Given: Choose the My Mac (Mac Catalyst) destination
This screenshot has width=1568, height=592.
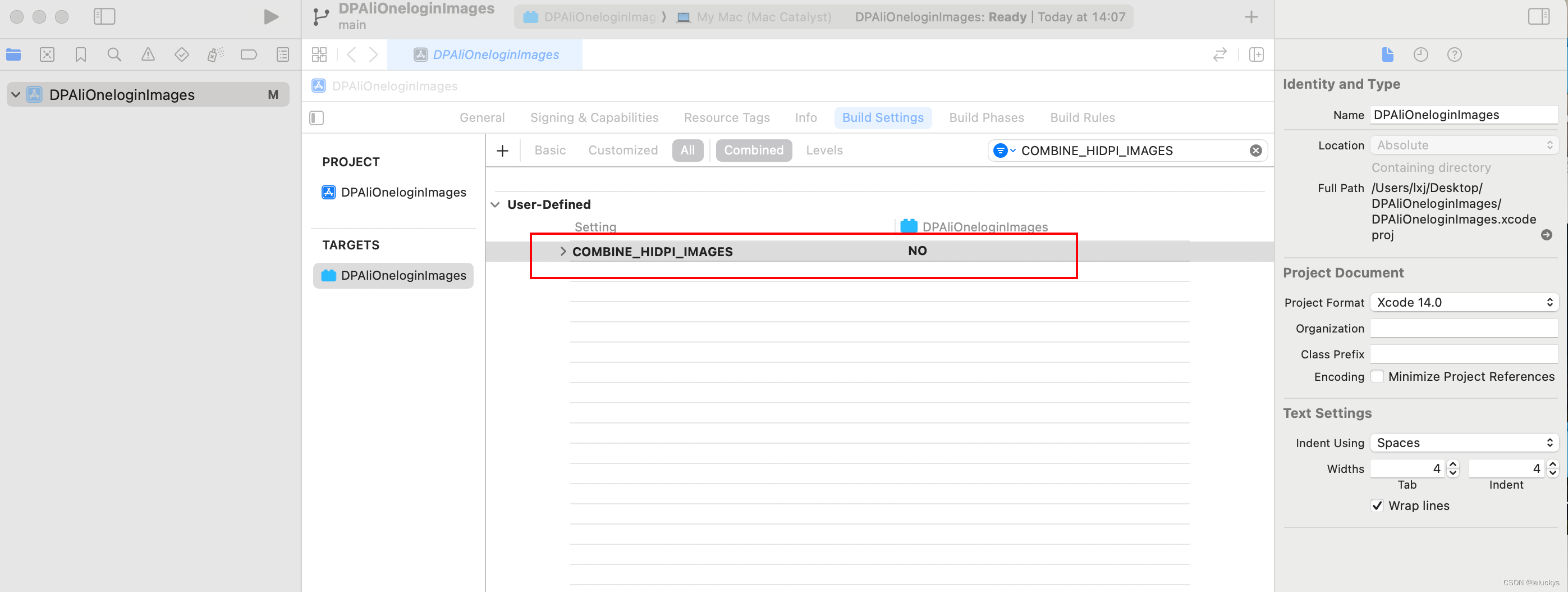Looking at the screenshot, I should 754,17.
